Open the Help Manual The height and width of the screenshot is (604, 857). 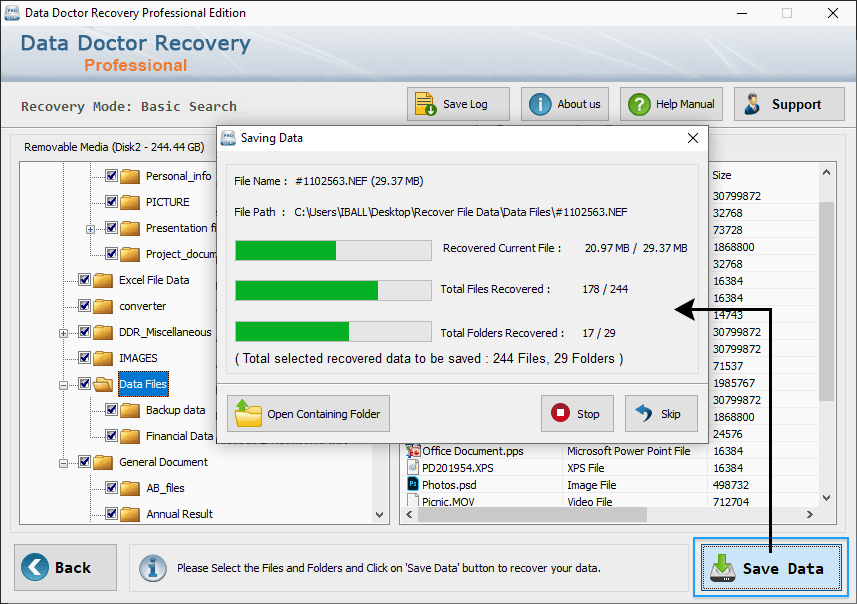point(671,104)
